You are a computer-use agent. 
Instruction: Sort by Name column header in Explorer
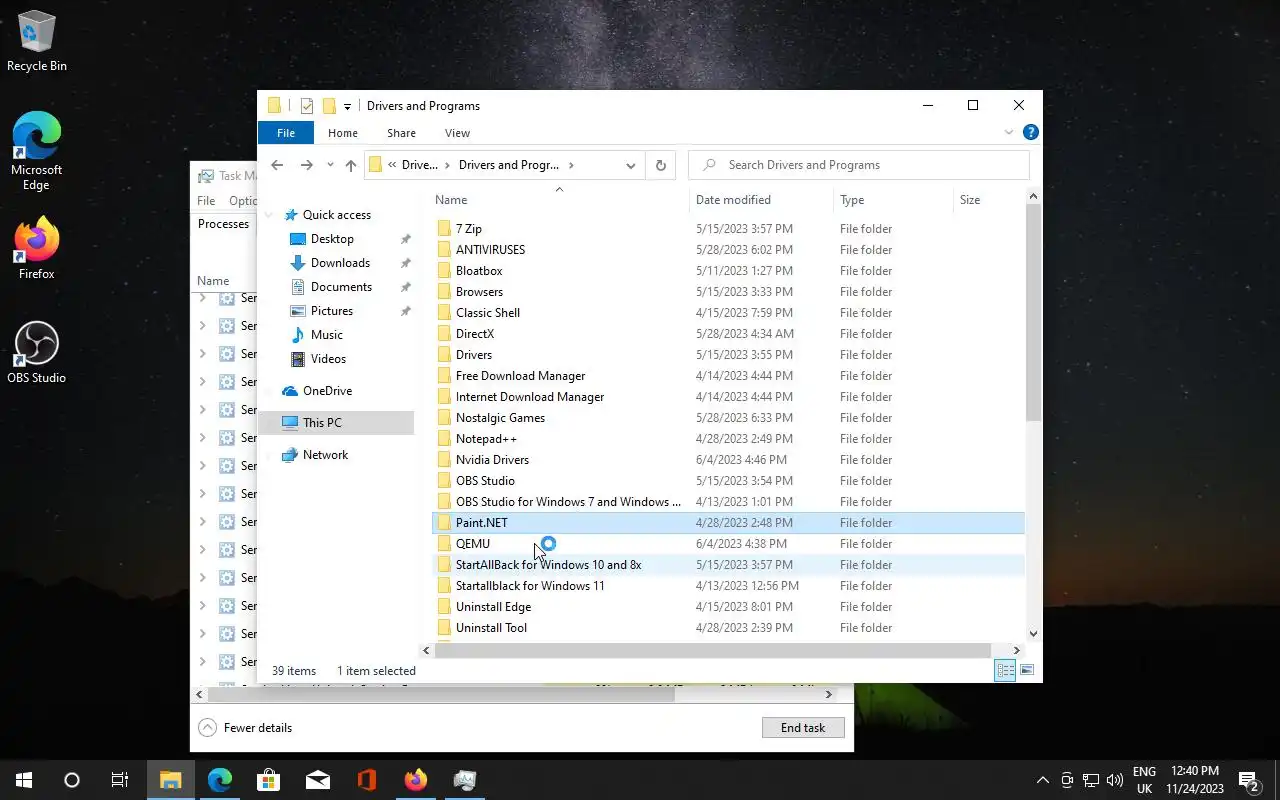[x=559, y=200]
